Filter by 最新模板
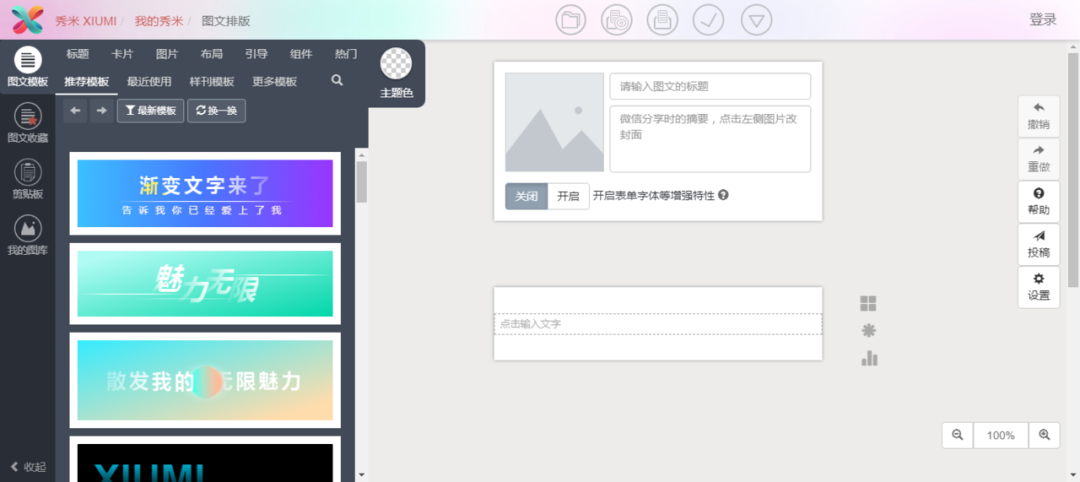Image resolution: width=1080 pixels, height=482 pixels. (x=151, y=111)
